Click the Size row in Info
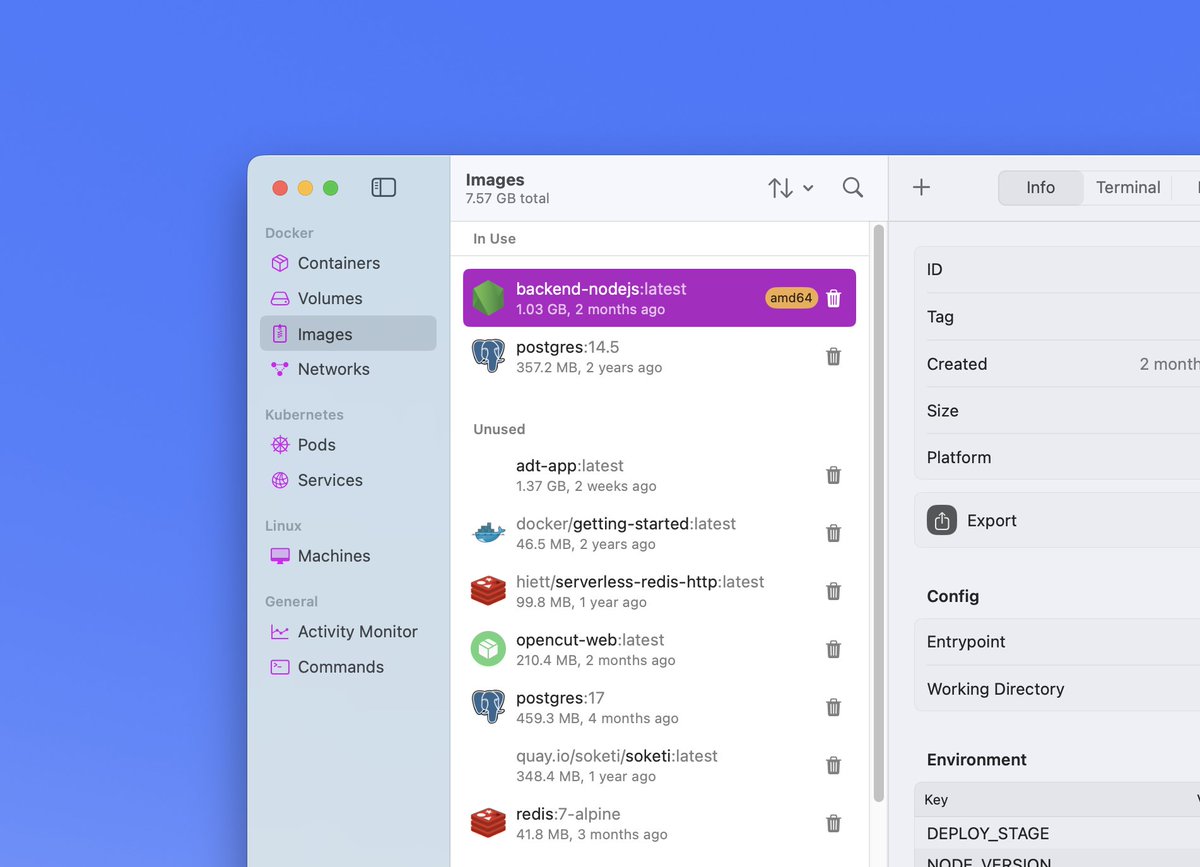The width and height of the screenshot is (1200, 867). (x=1057, y=411)
